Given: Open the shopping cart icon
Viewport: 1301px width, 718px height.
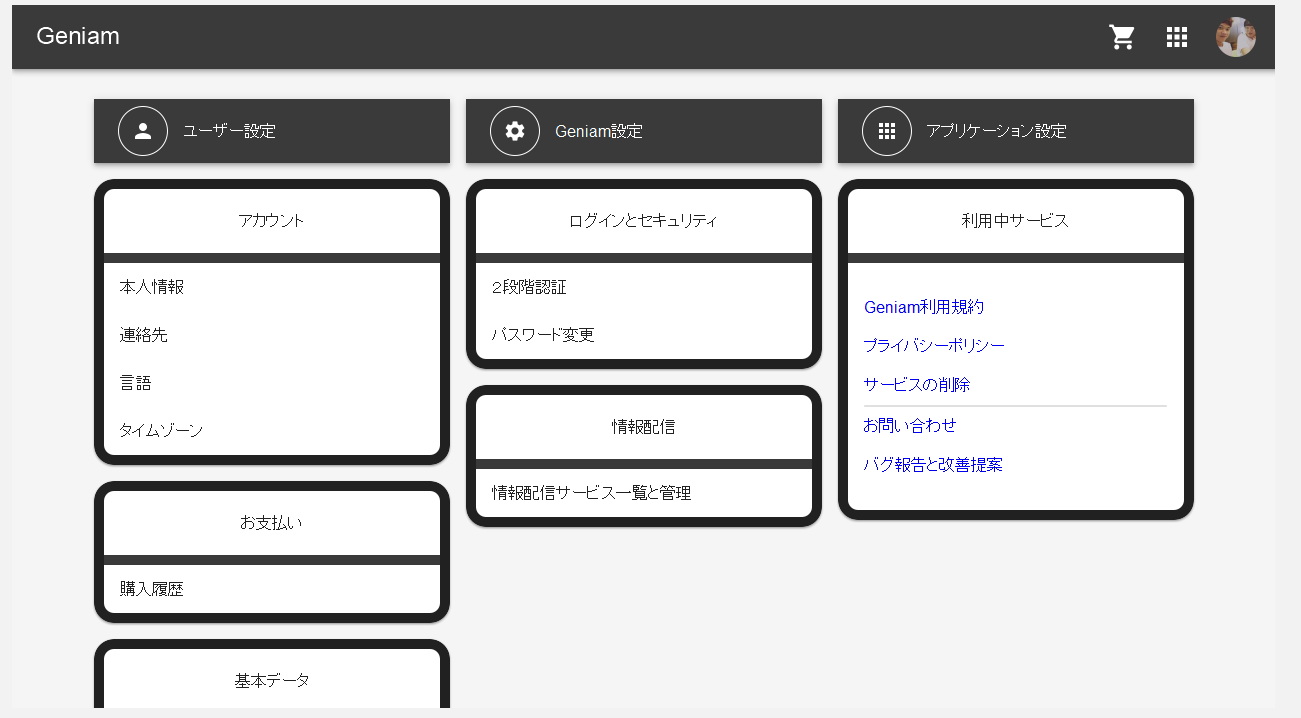Looking at the screenshot, I should click(x=1122, y=37).
